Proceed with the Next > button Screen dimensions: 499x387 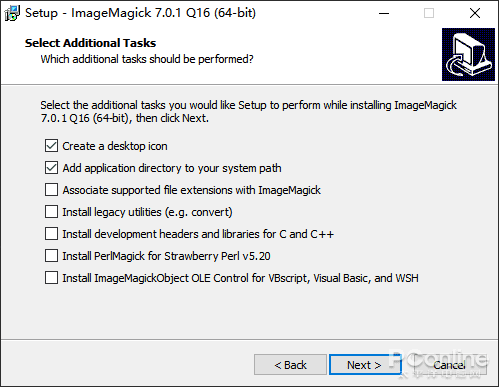pyautogui.click(x=364, y=365)
